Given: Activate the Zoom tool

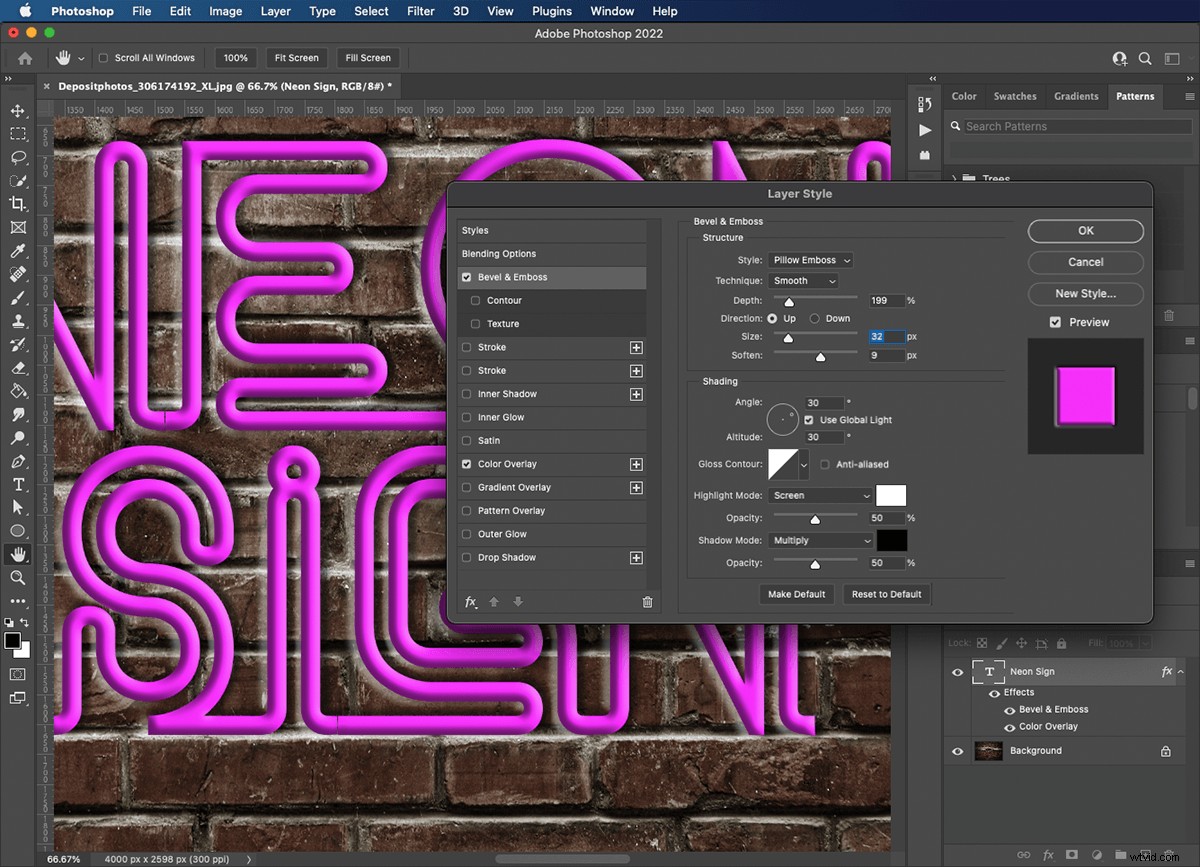Looking at the screenshot, I should (15, 578).
